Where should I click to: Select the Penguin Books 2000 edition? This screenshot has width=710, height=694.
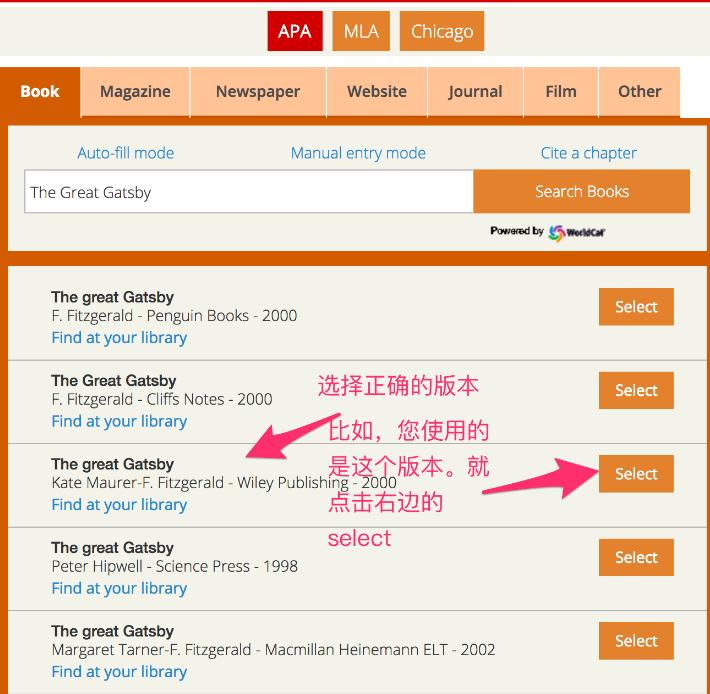636,307
